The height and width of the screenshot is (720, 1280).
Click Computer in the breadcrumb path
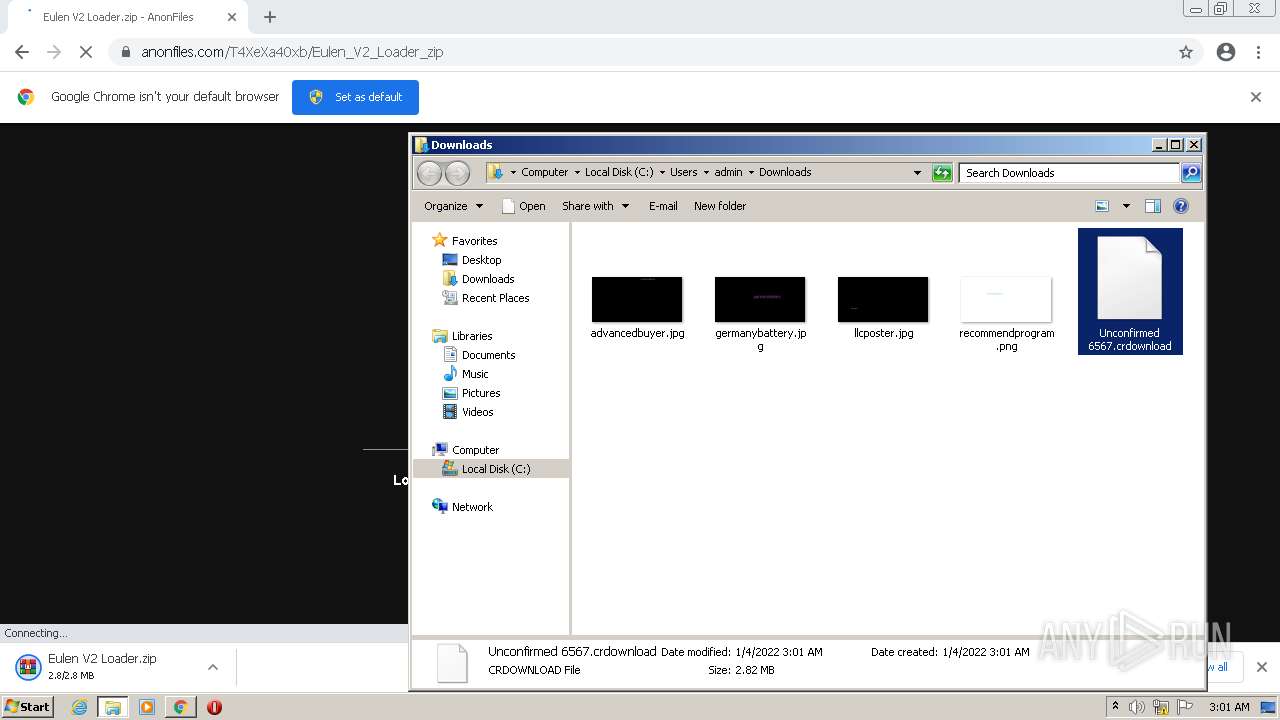(544, 172)
